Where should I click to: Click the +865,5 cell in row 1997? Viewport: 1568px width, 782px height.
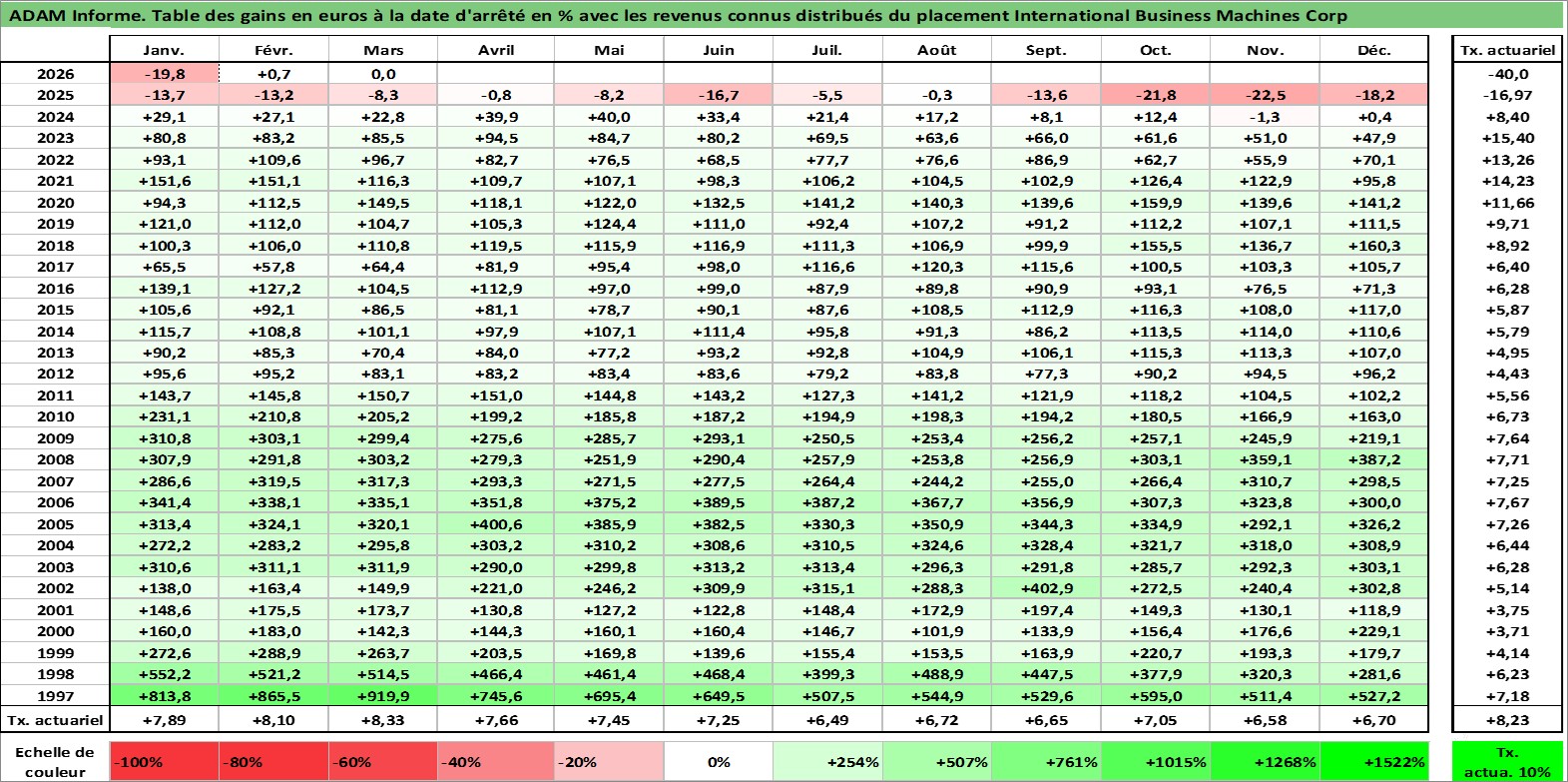[273, 696]
